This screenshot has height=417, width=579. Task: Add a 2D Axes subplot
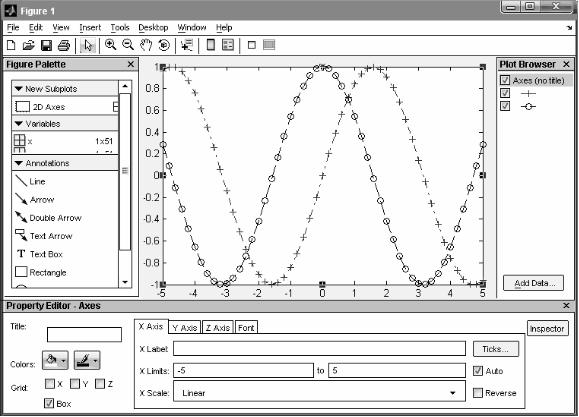tap(40, 107)
